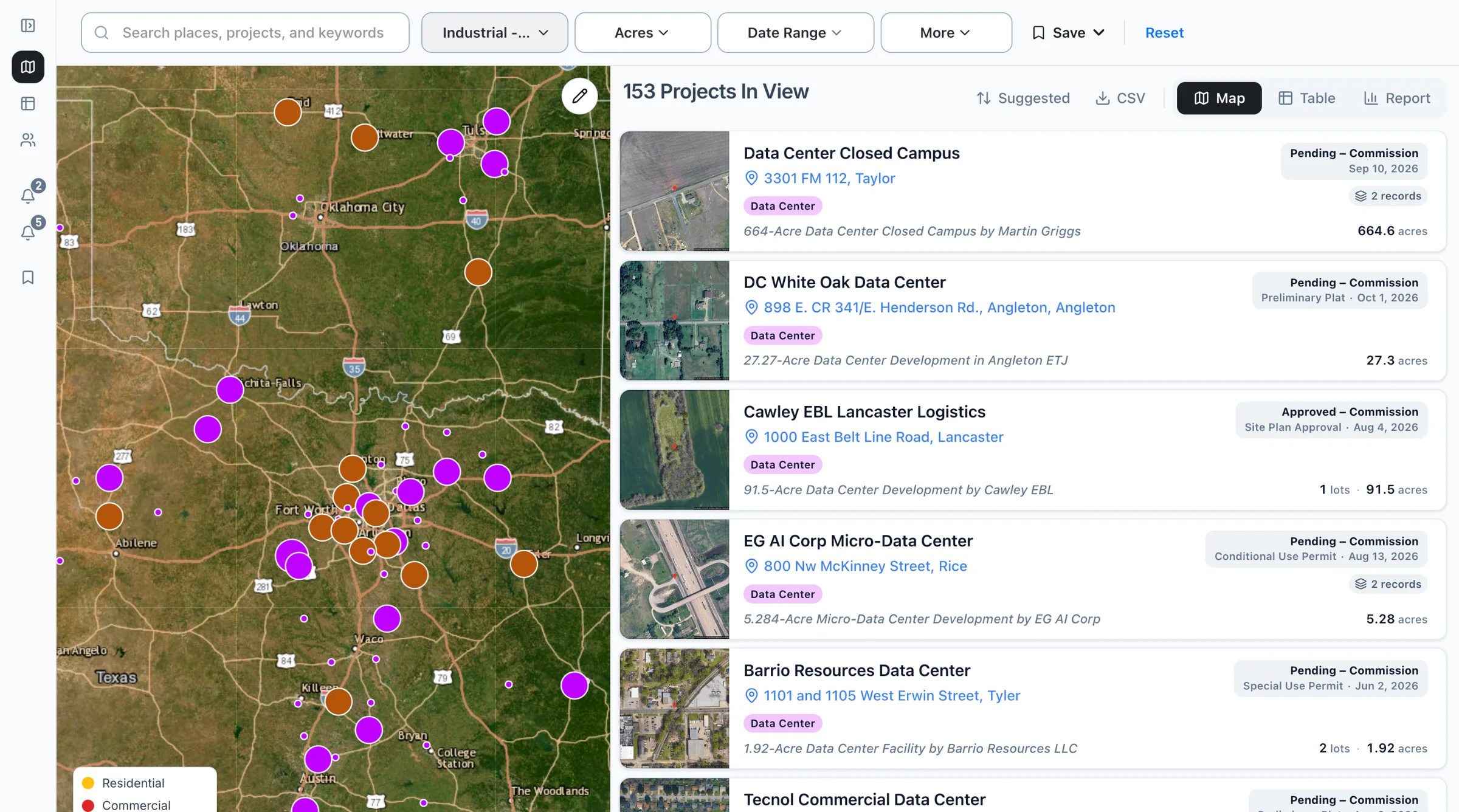1459x812 pixels.
Task: Open DC White Oak Data Center thumbnail
Action: tap(674, 321)
